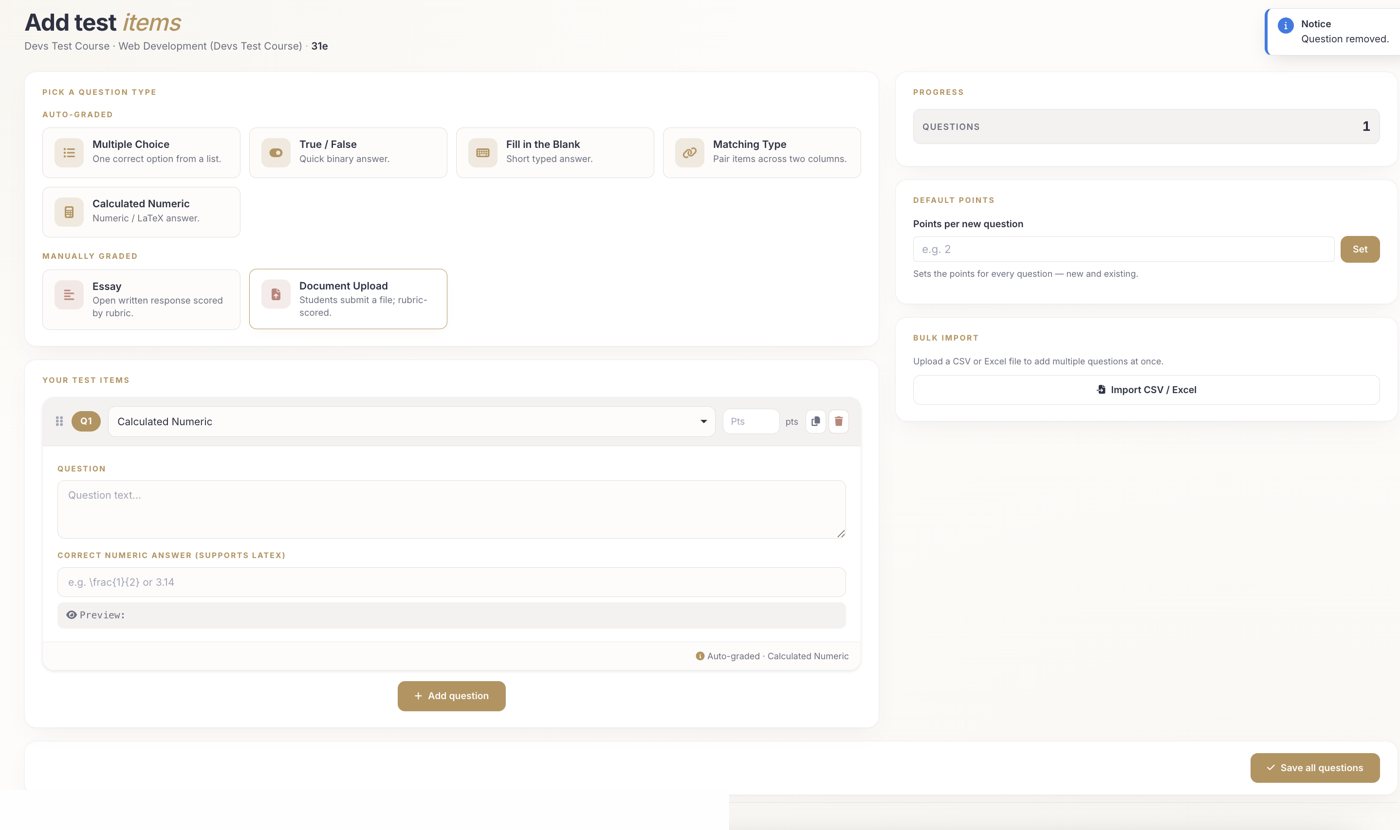Grab the Q1 drag handle icon

pos(59,422)
